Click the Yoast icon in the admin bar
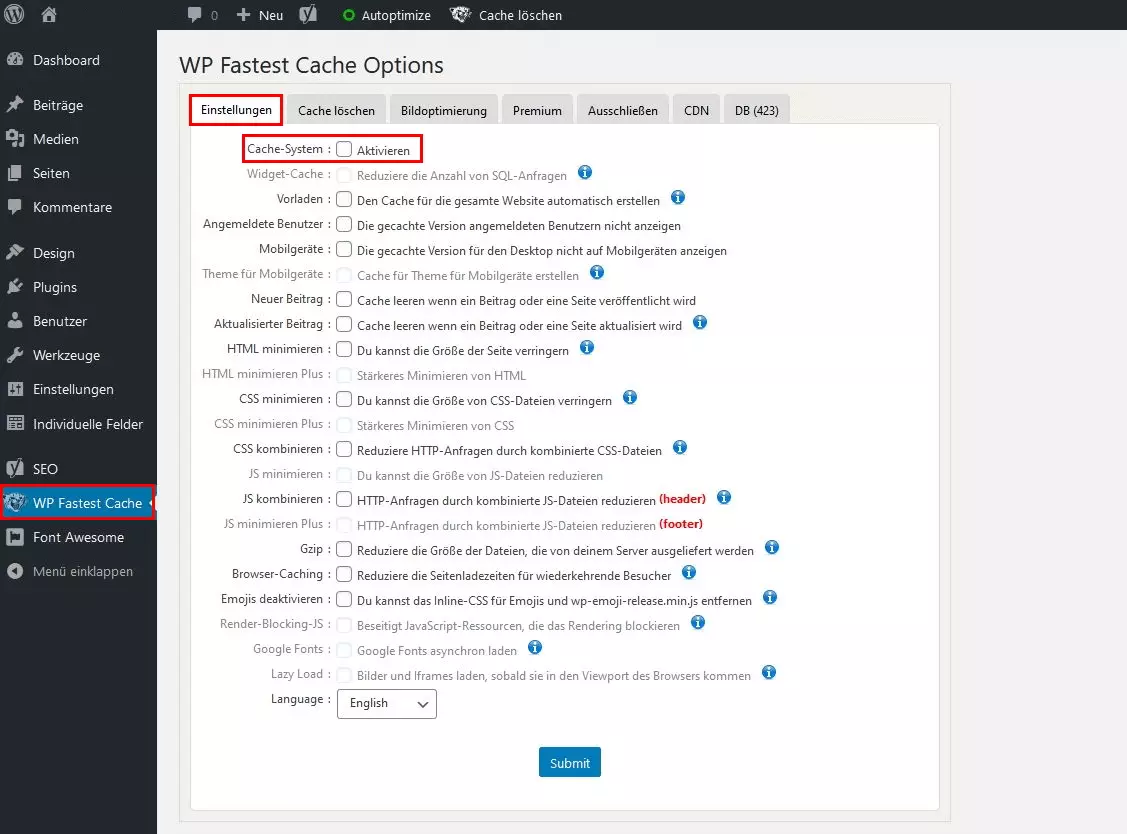 308,14
